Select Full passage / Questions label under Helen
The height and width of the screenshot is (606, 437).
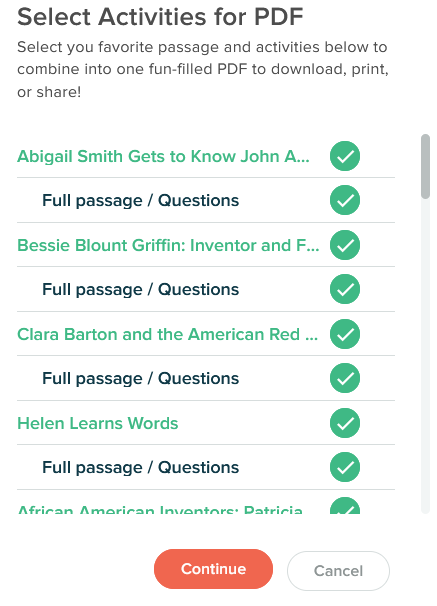click(140, 468)
